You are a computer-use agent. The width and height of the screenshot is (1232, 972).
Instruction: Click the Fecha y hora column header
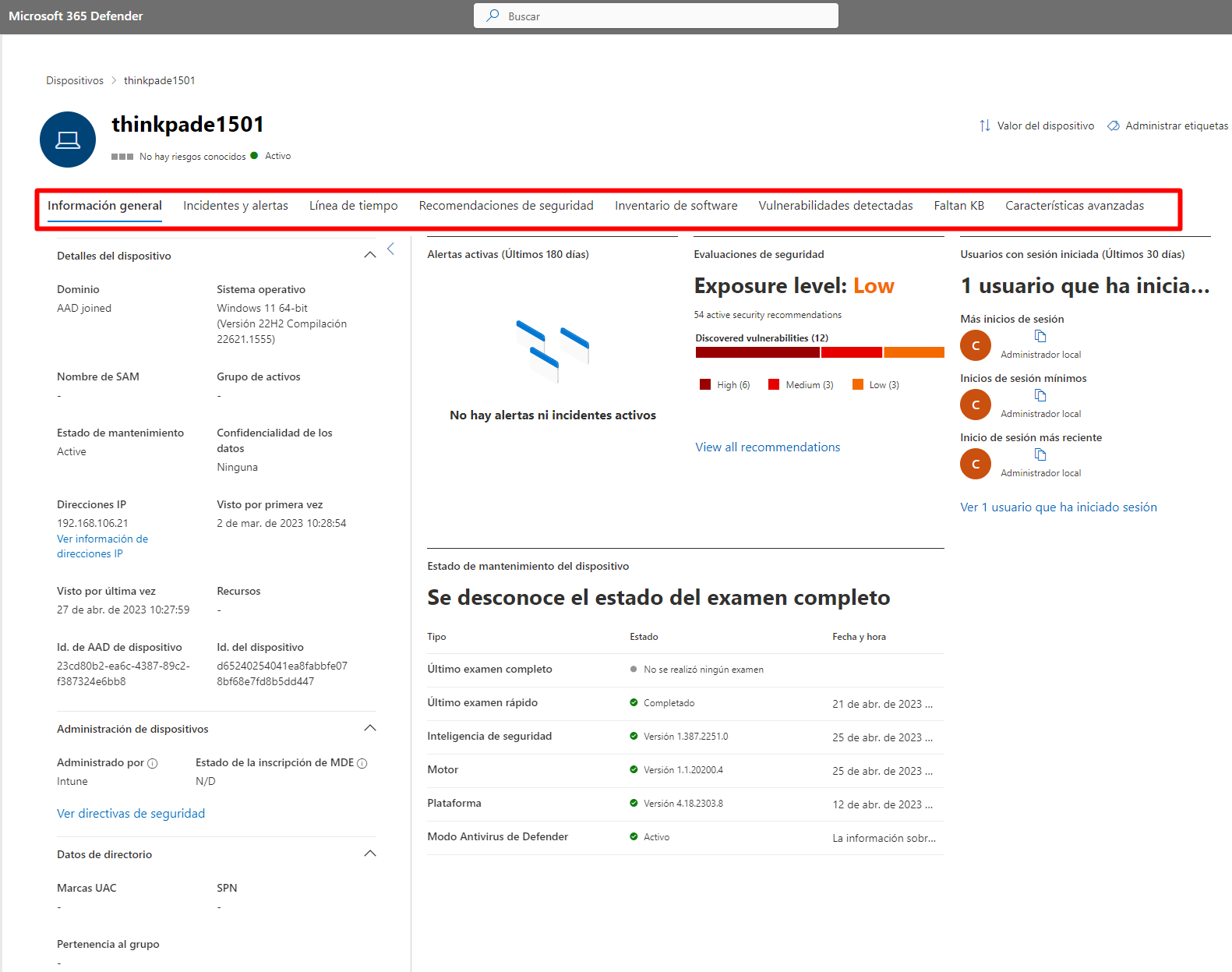point(859,637)
